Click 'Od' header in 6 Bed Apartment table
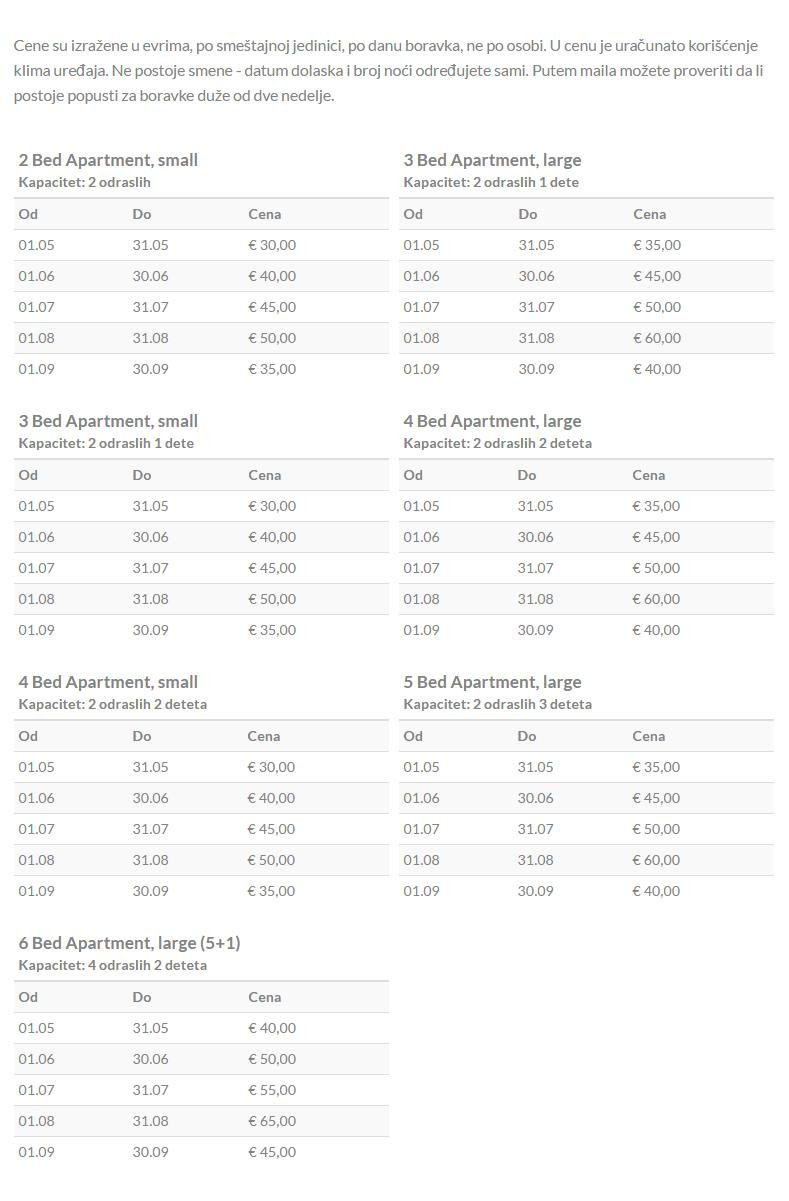This screenshot has width=789, height=1201. click(28, 997)
